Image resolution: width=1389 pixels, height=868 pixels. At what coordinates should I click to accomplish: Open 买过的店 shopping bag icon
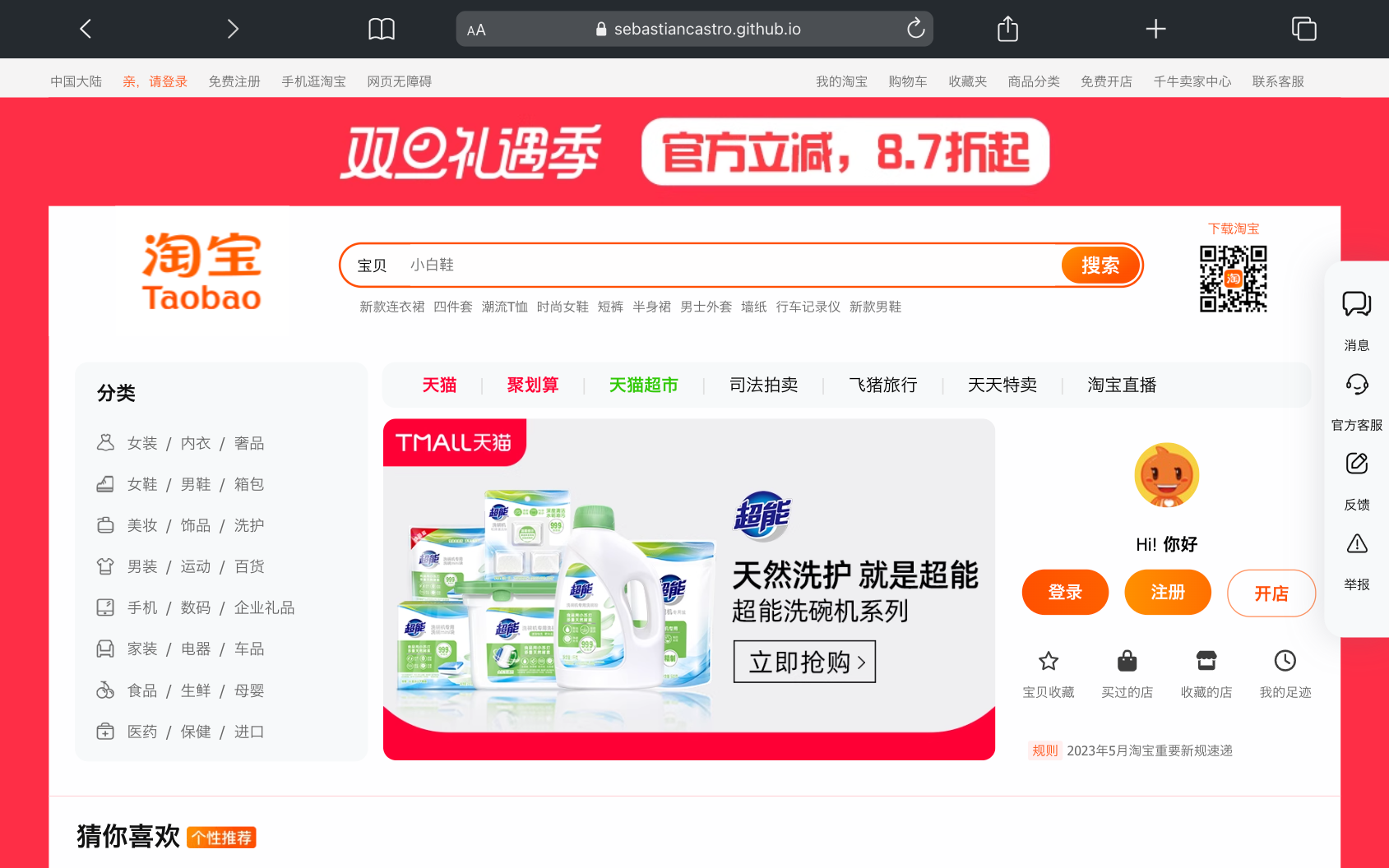click(1127, 661)
